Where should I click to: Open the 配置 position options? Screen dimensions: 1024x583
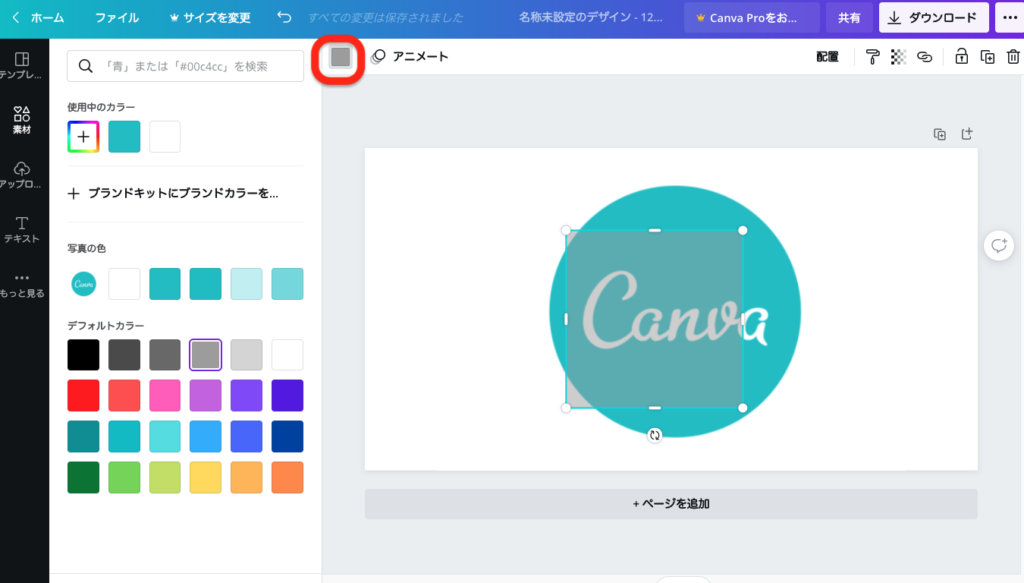click(827, 57)
